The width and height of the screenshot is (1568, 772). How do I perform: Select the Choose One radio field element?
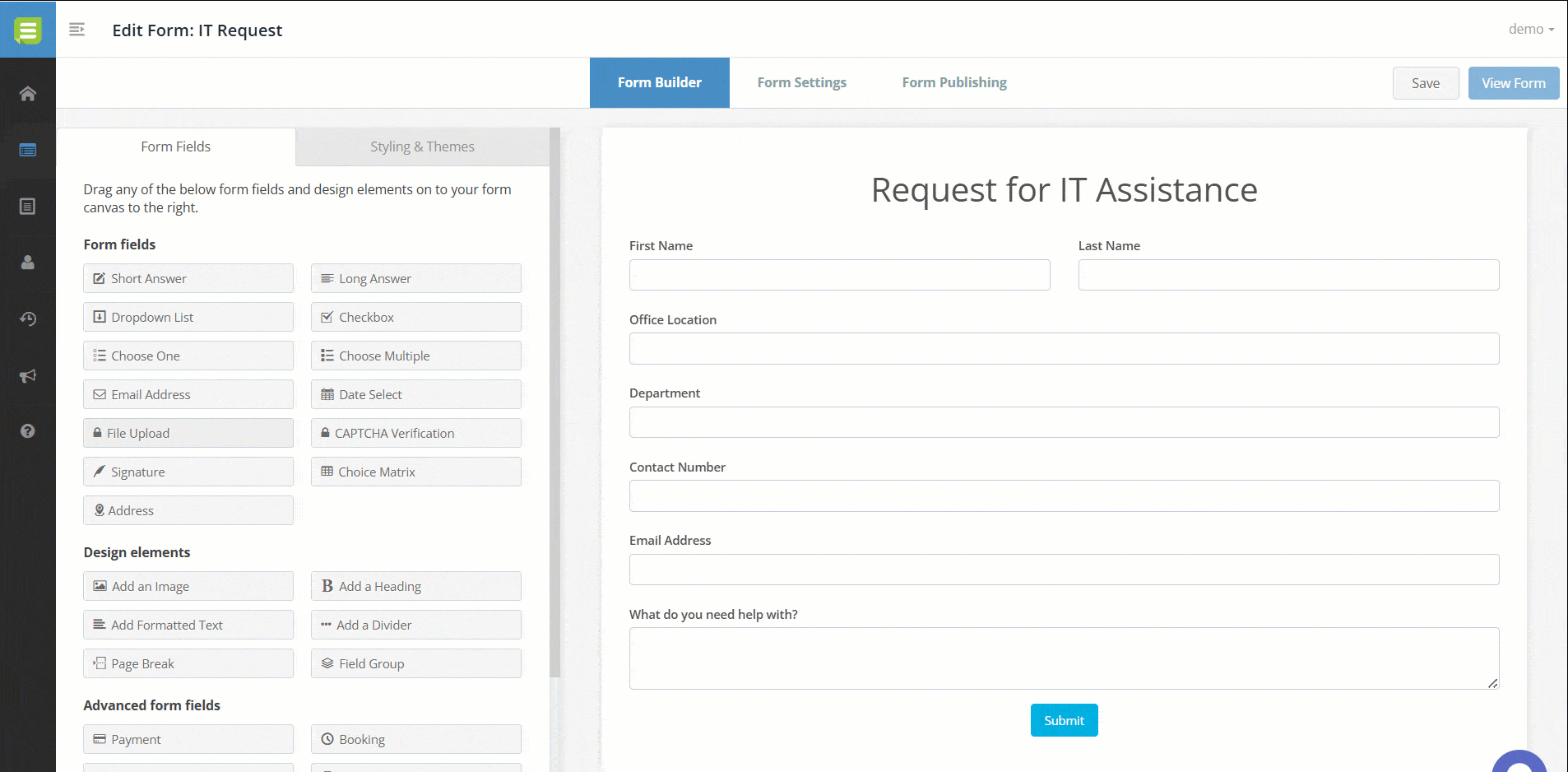[x=188, y=356]
